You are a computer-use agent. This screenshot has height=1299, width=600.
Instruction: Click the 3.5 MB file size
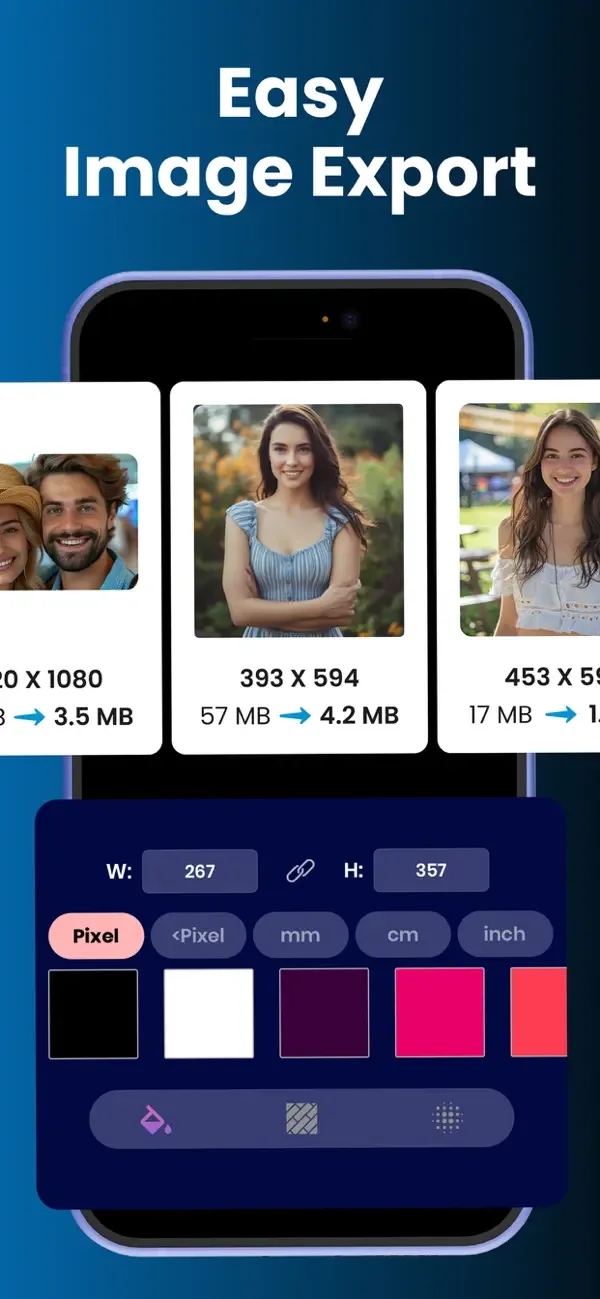(93, 717)
